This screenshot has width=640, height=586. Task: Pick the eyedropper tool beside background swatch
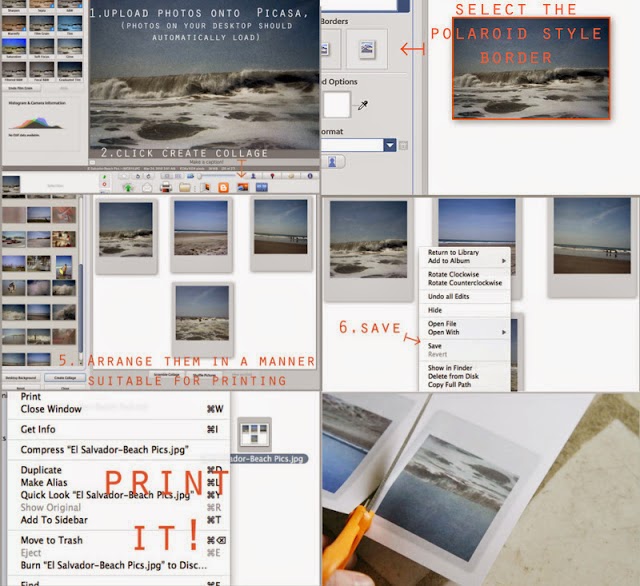(x=363, y=105)
